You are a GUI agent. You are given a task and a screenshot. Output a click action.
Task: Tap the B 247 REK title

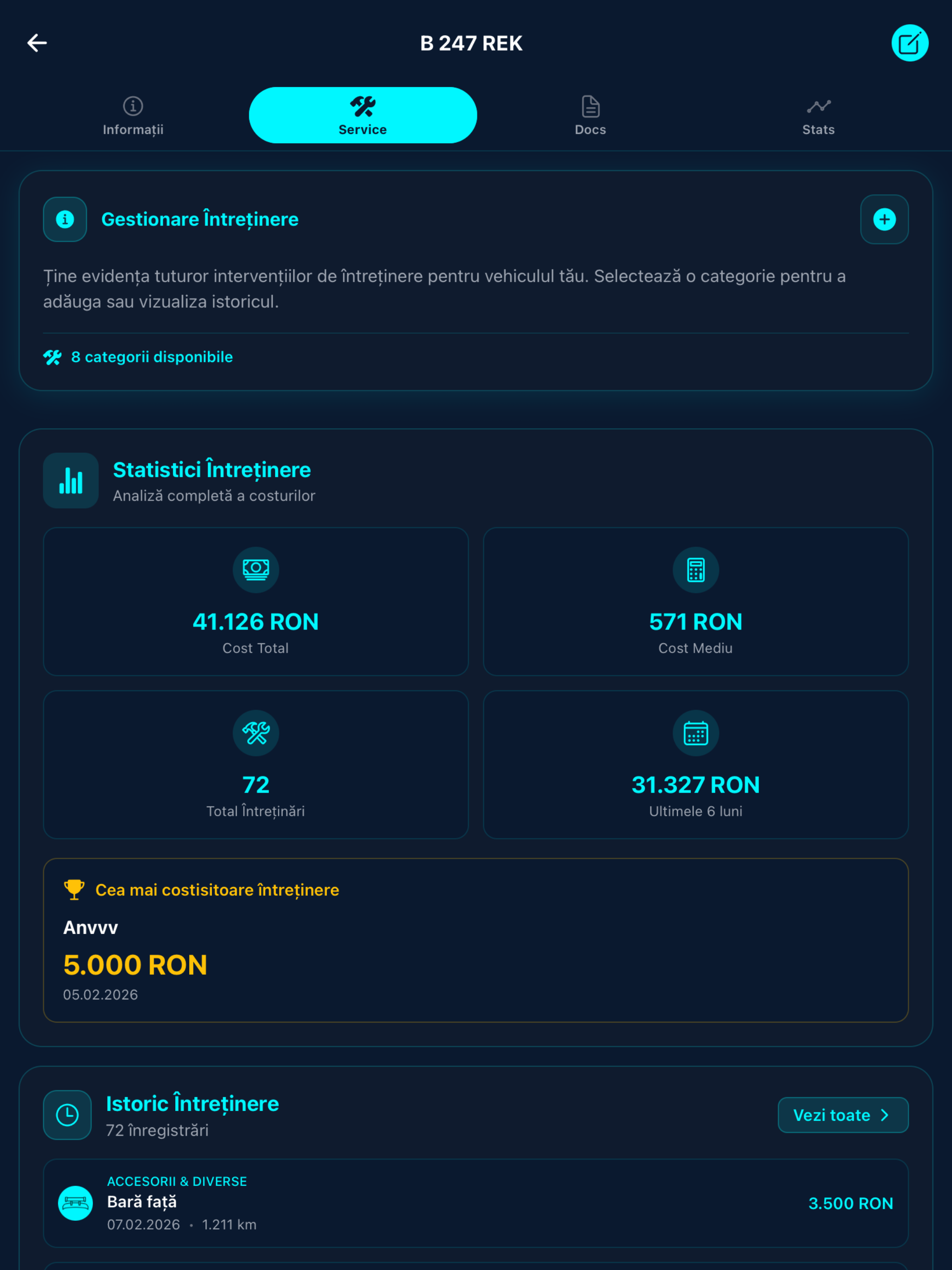[x=471, y=43]
